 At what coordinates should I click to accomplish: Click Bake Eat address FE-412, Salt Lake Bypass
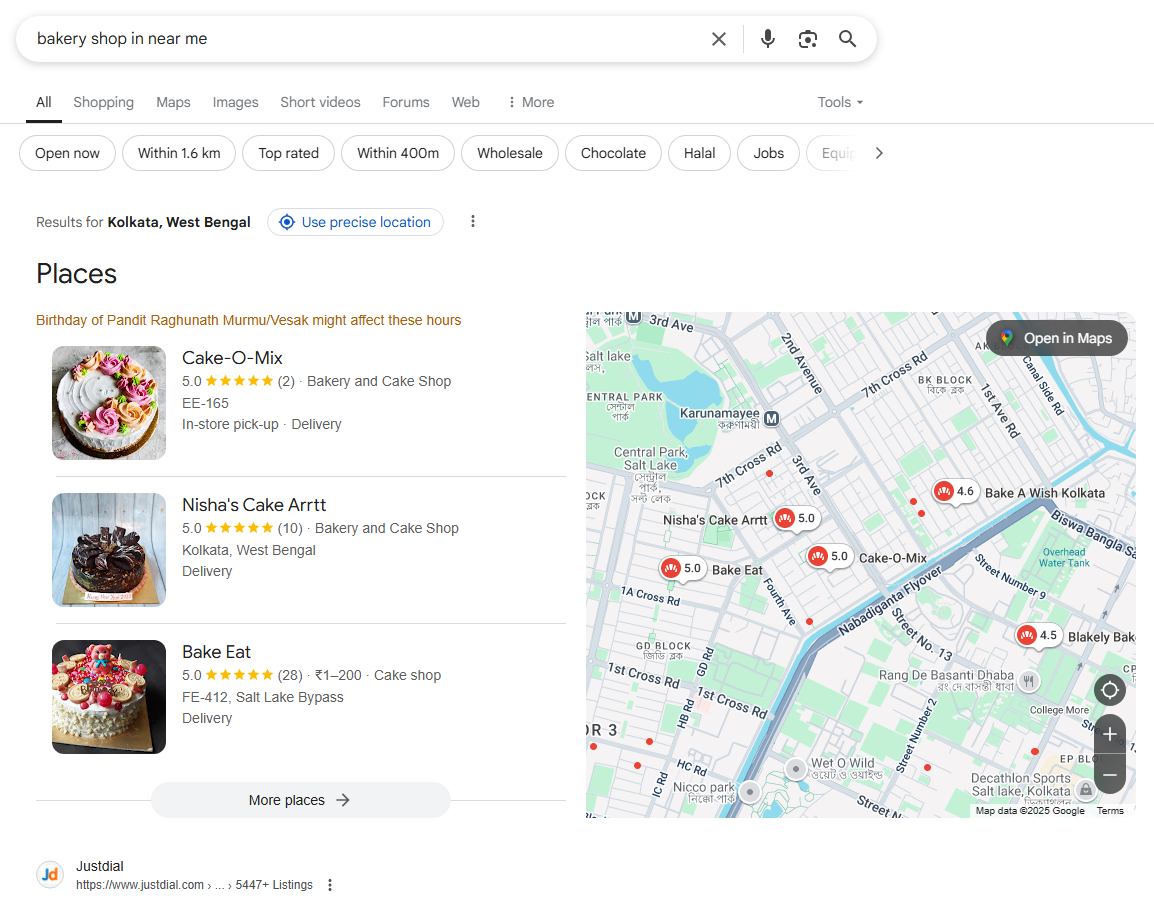263,697
